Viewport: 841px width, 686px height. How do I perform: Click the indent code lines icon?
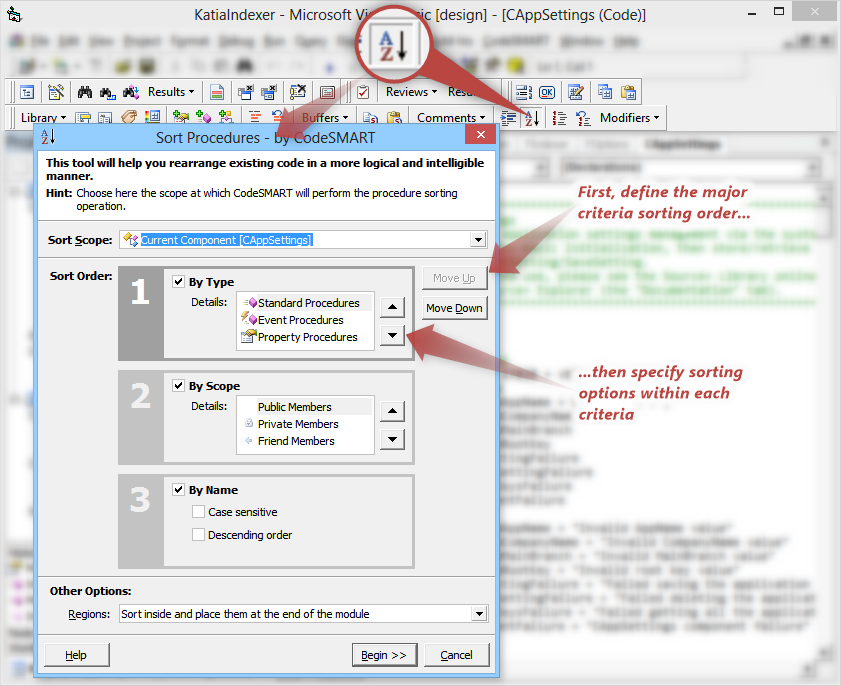[508, 117]
